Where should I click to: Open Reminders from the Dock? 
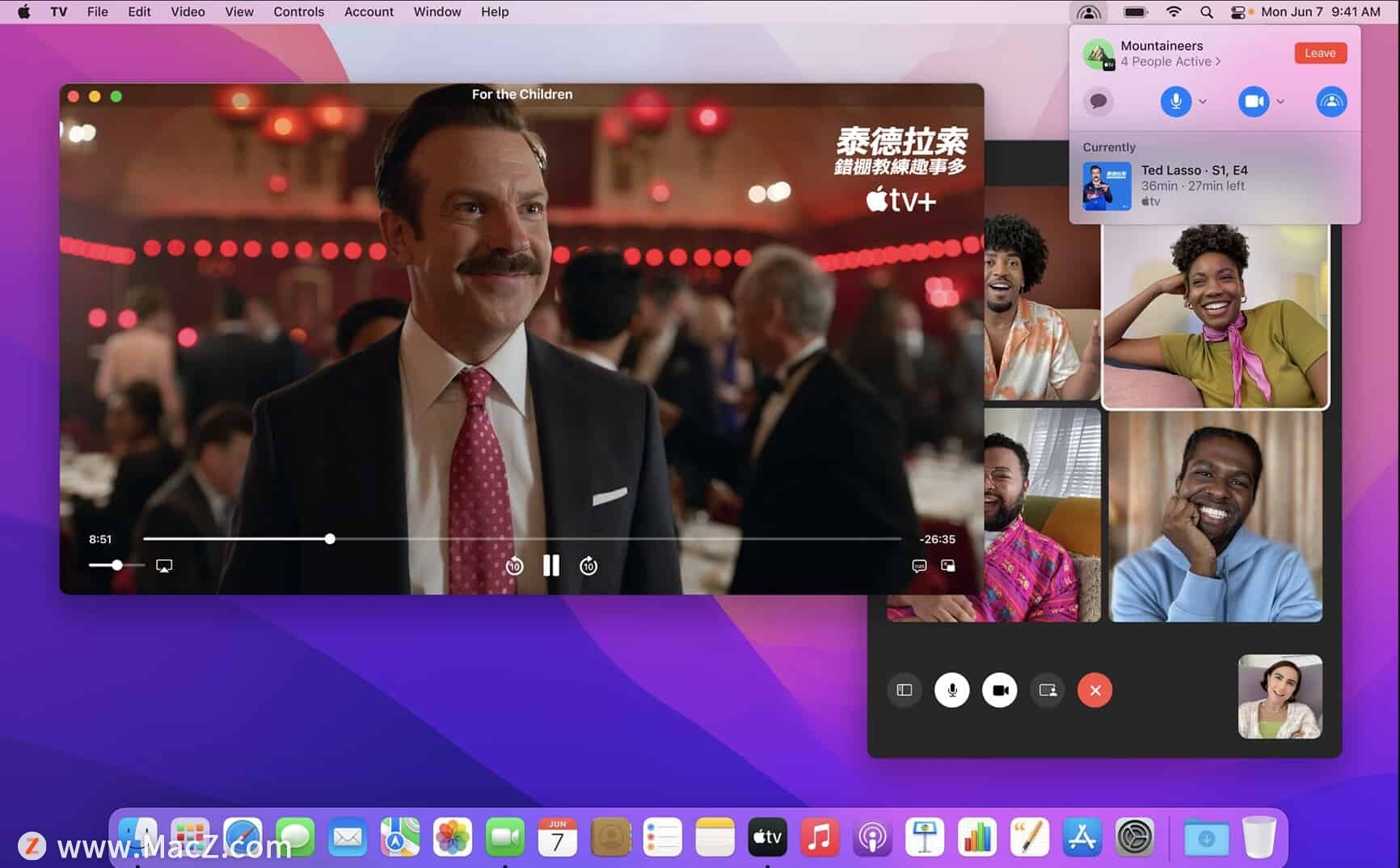(x=663, y=837)
